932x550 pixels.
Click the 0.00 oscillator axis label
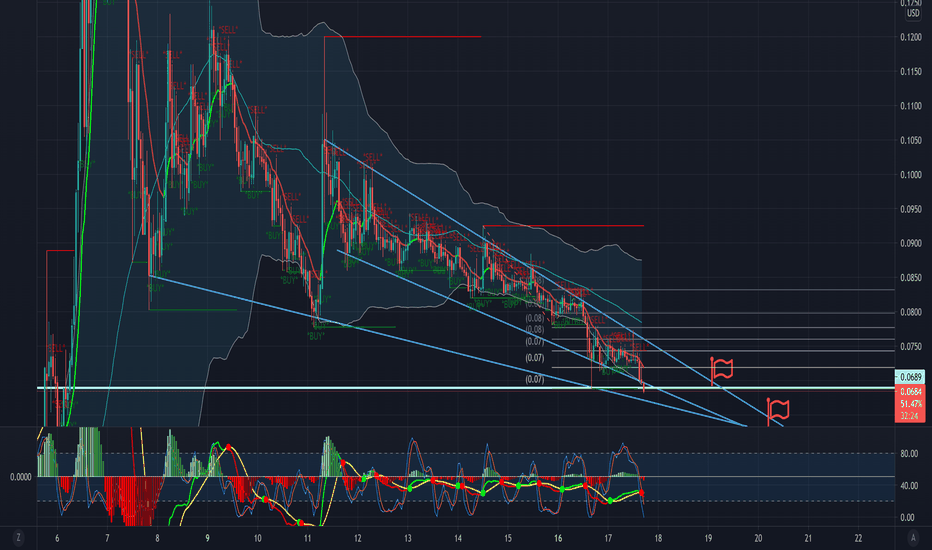[908, 517]
